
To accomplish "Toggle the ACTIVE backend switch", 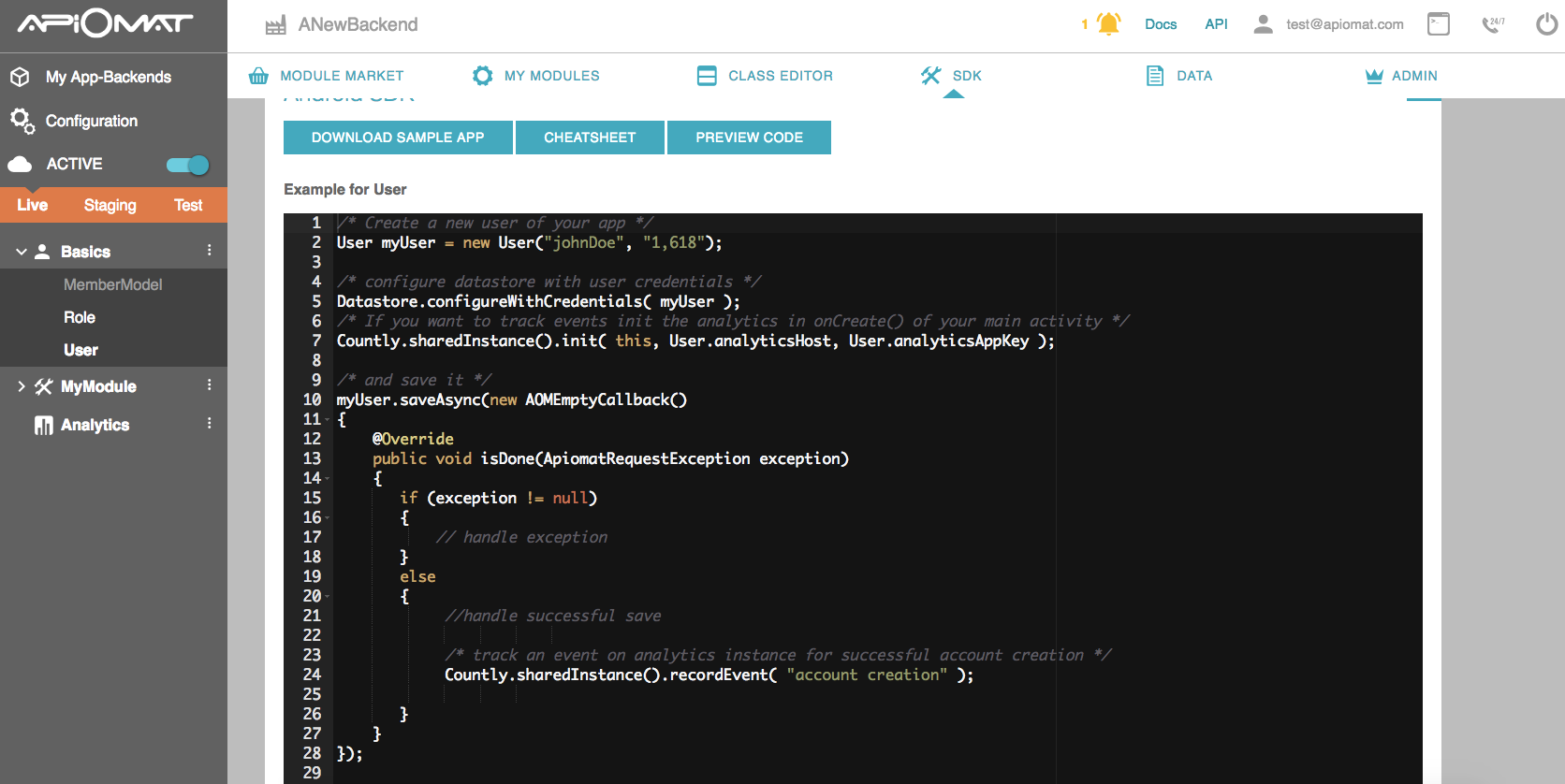I will coord(187,166).
